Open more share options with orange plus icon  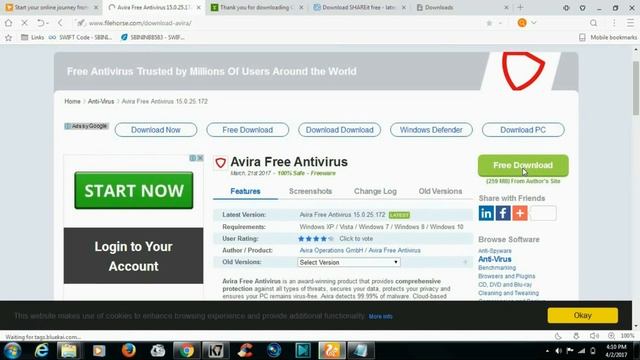click(x=520, y=213)
